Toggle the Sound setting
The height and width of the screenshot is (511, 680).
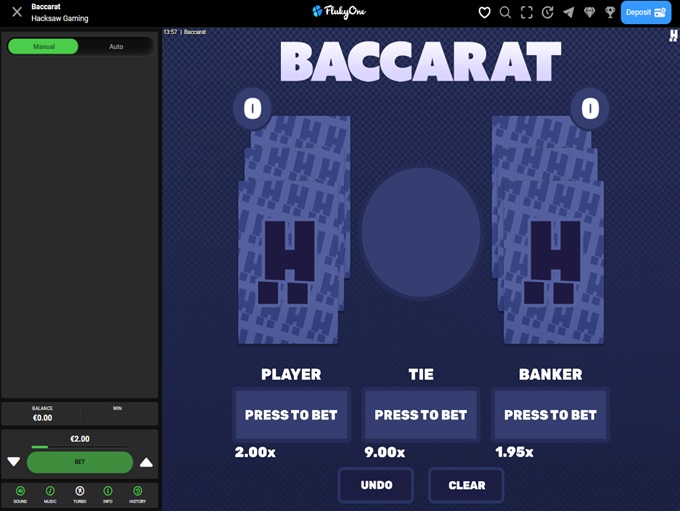click(x=20, y=491)
